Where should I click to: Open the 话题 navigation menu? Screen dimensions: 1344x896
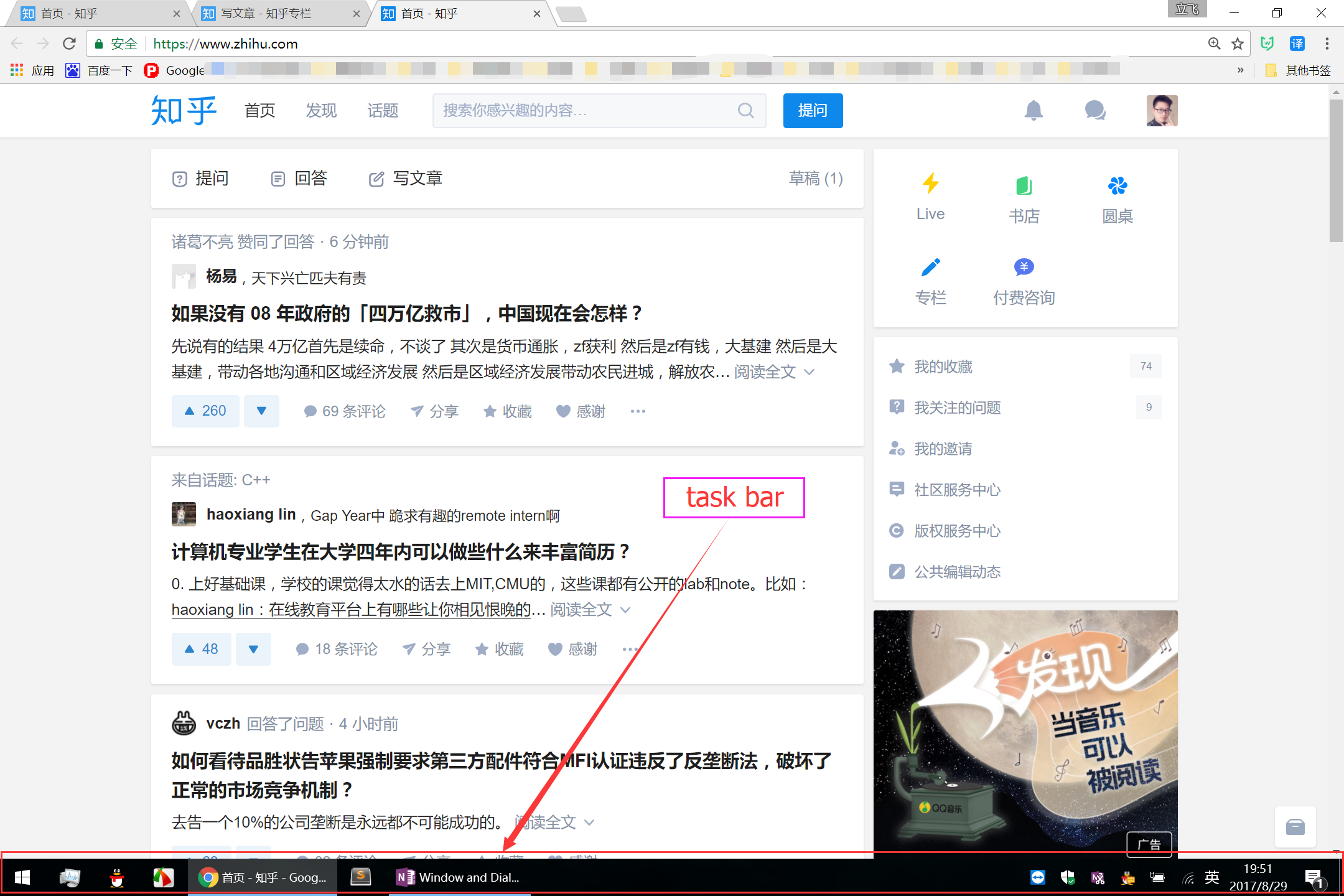click(383, 110)
